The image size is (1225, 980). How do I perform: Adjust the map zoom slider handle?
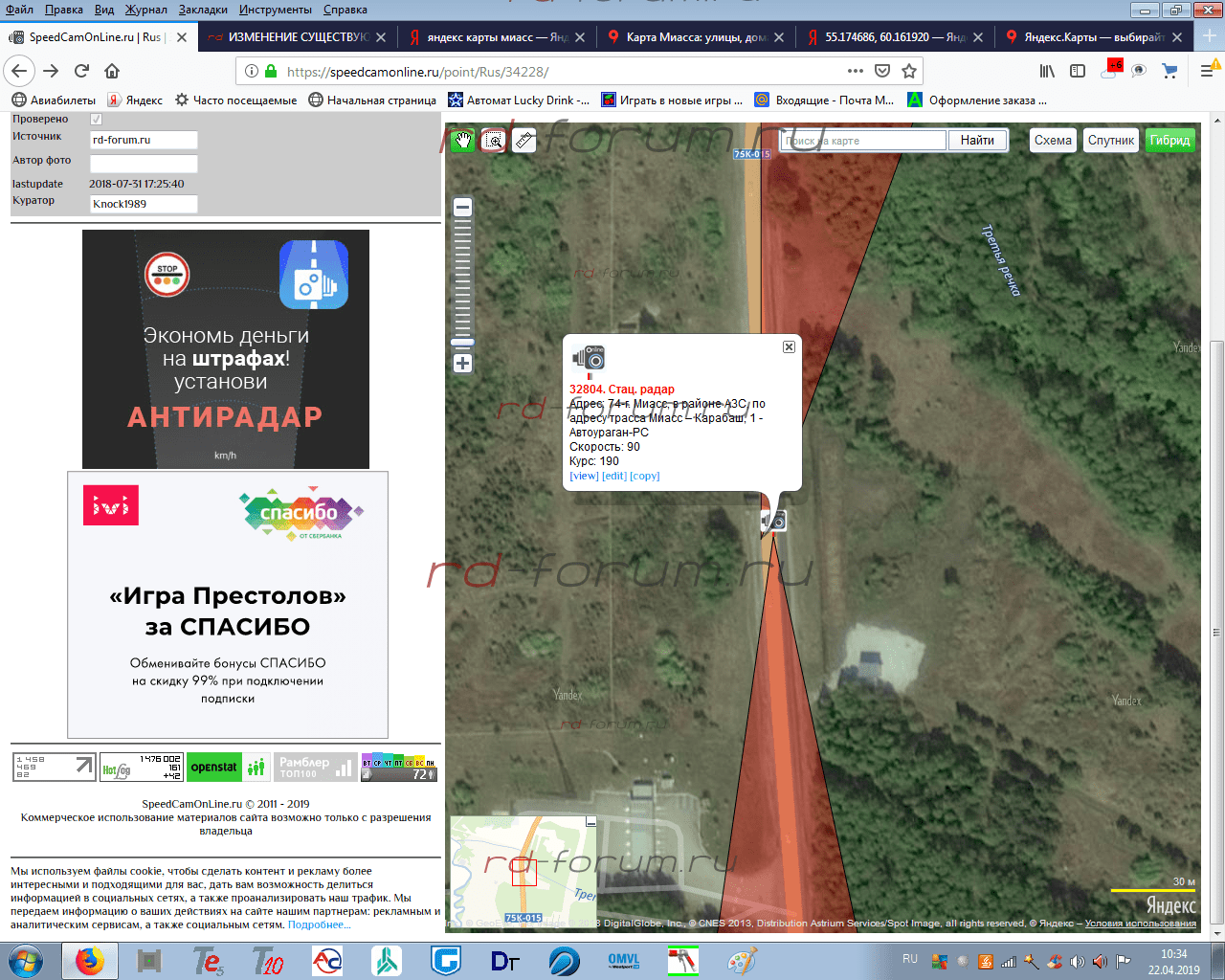coord(463,342)
